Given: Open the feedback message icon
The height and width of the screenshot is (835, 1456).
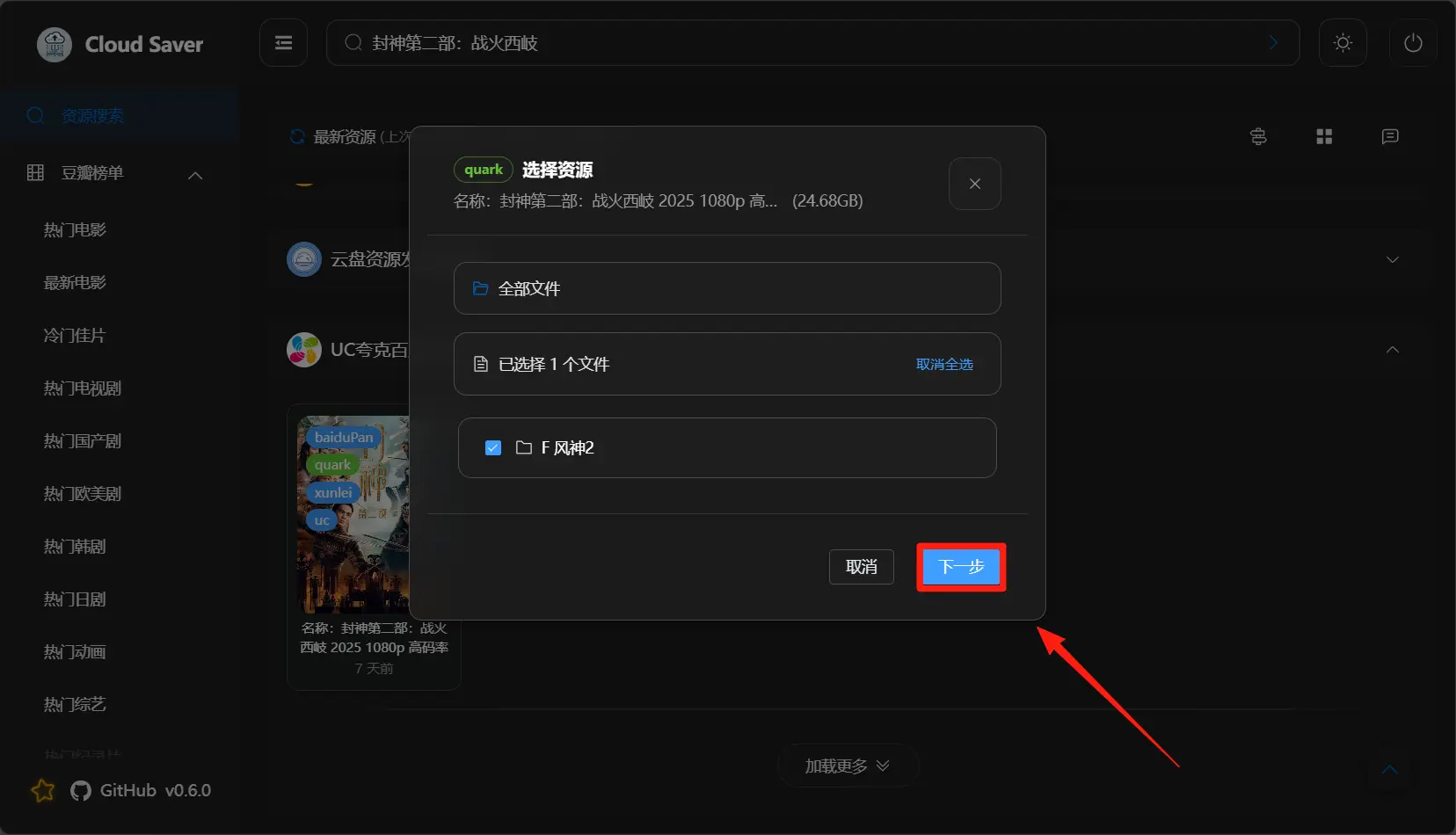Looking at the screenshot, I should pyautogui.click(x=1390, y=136).
